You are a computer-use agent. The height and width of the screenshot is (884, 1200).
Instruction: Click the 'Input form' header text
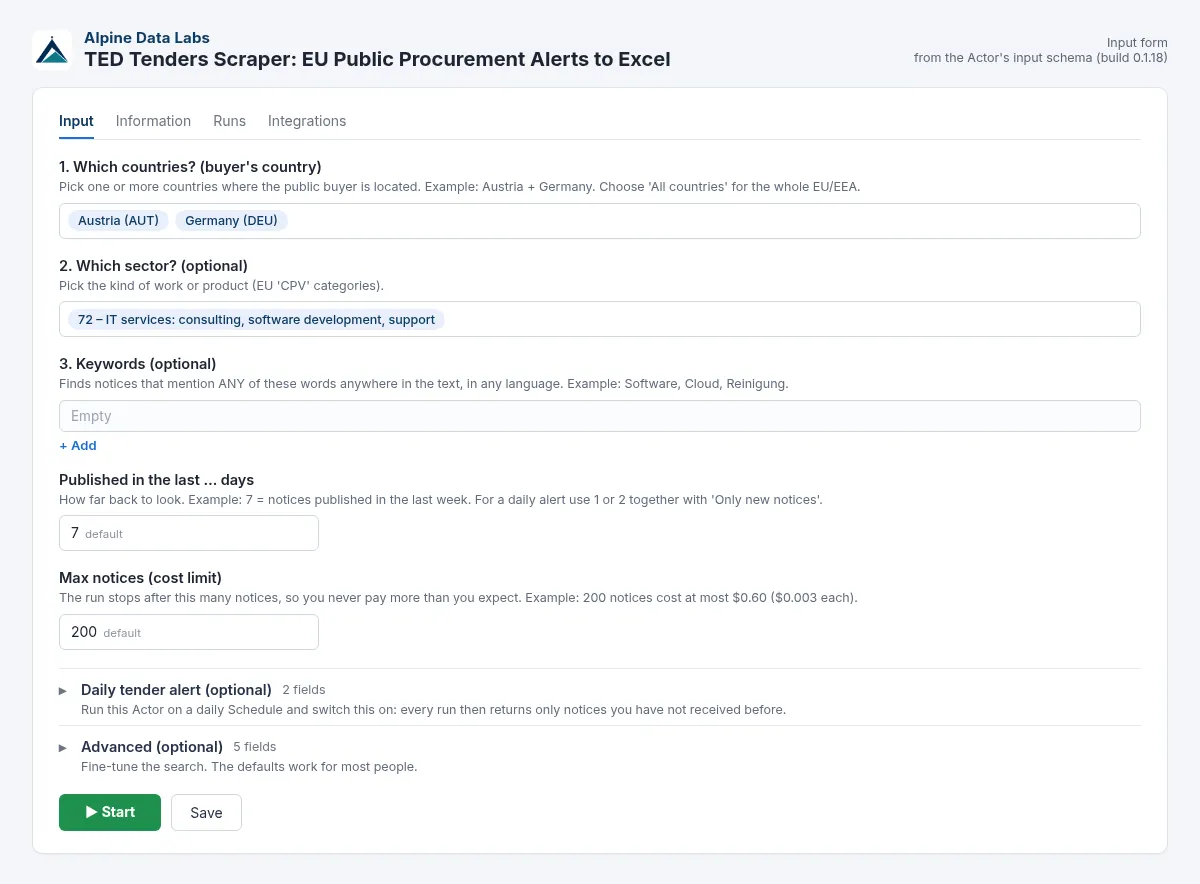click(x=1137, y=43)
